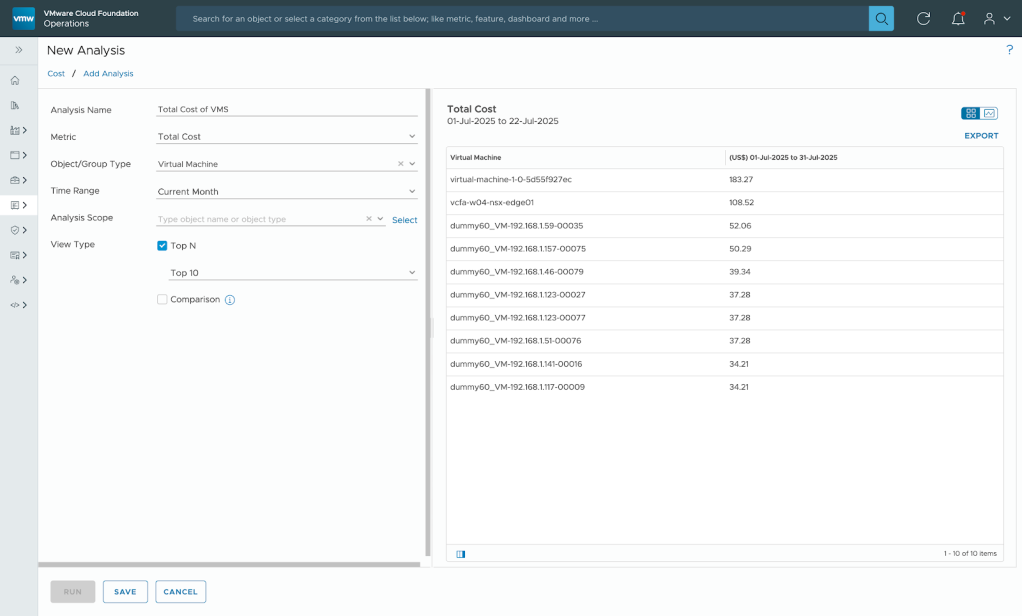
Task: Expand the developer code sidebar chevron
Action: point(25,304)
